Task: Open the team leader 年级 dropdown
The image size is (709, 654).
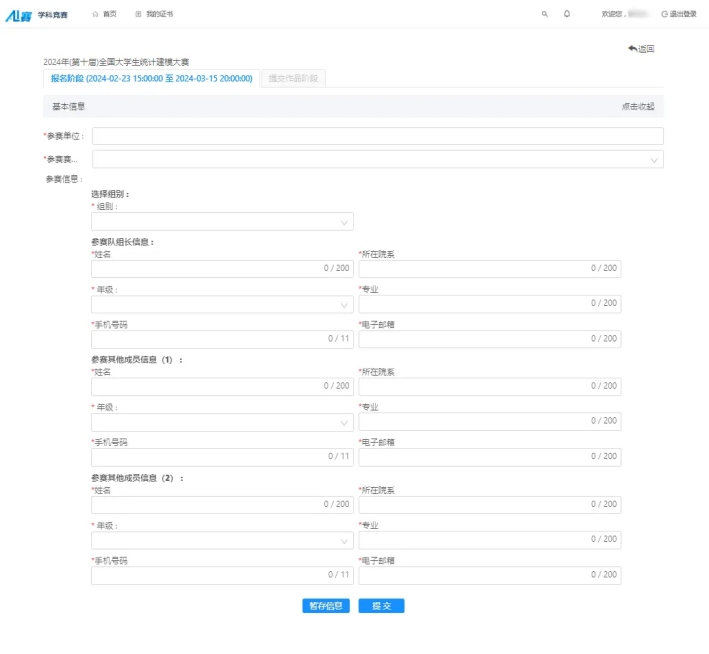Action: pyautogui.click(x=222, y=304)
